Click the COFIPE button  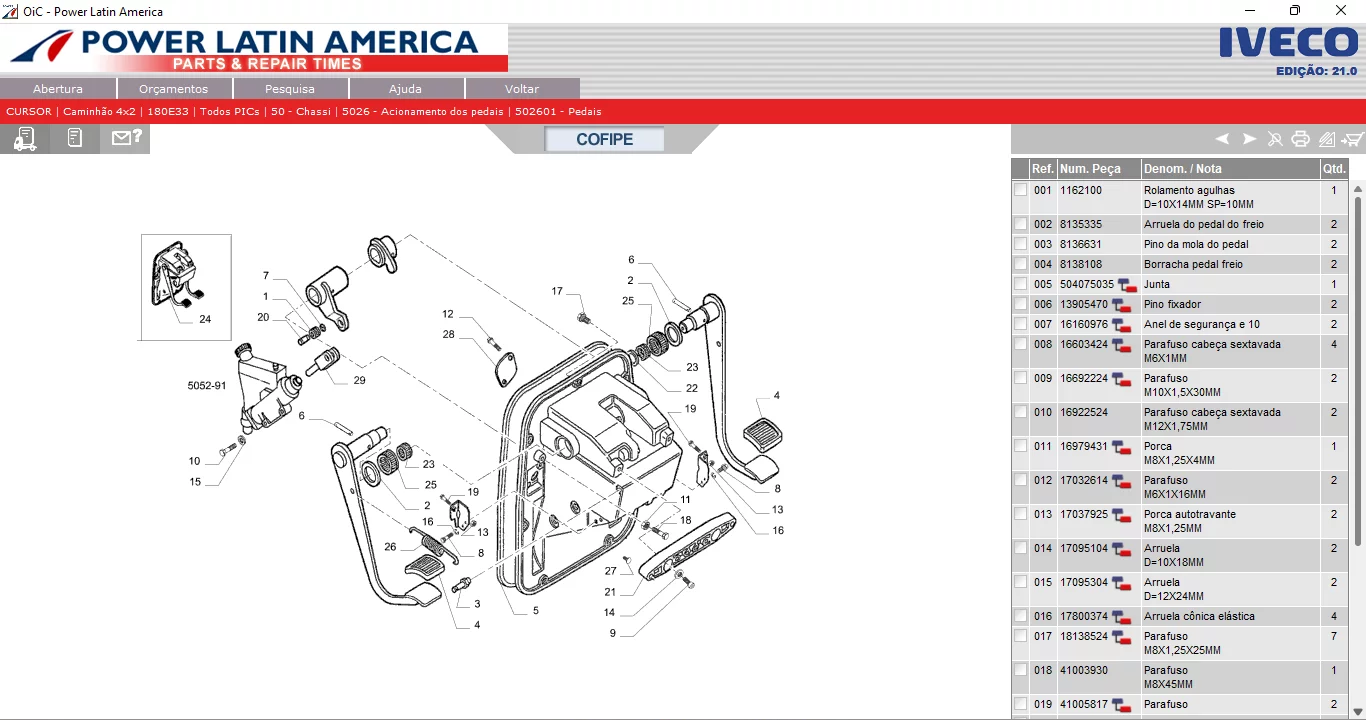click(604, 140)
